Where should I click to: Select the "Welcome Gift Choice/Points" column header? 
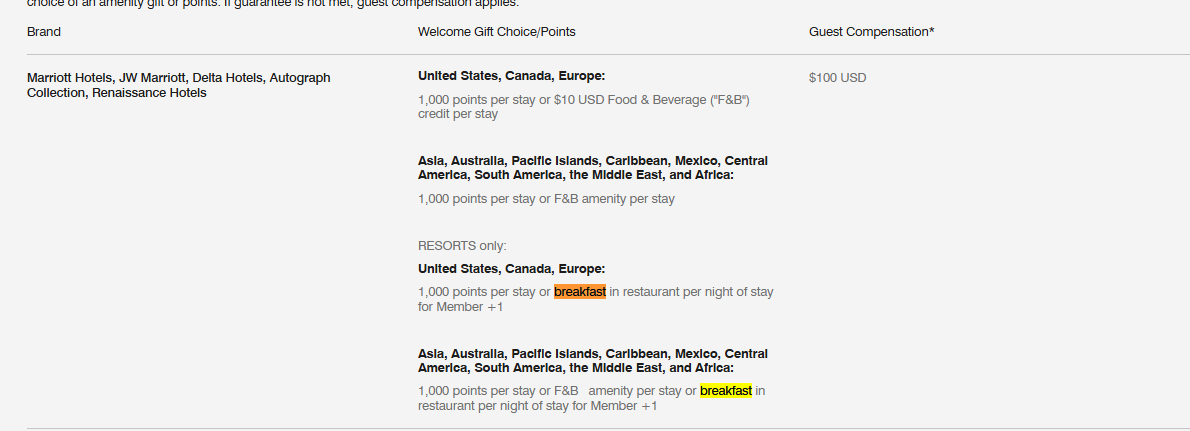tap(496, 32)
